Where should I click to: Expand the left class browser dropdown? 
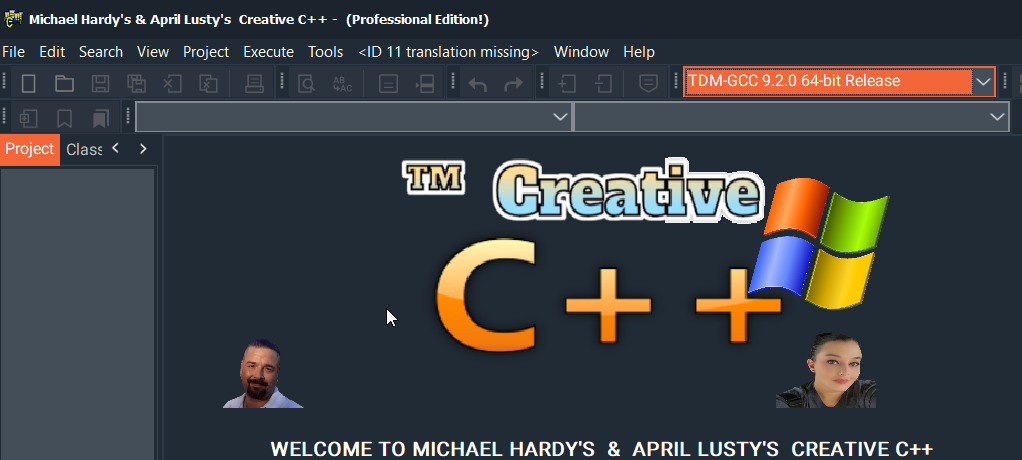(x=560, y=117)
